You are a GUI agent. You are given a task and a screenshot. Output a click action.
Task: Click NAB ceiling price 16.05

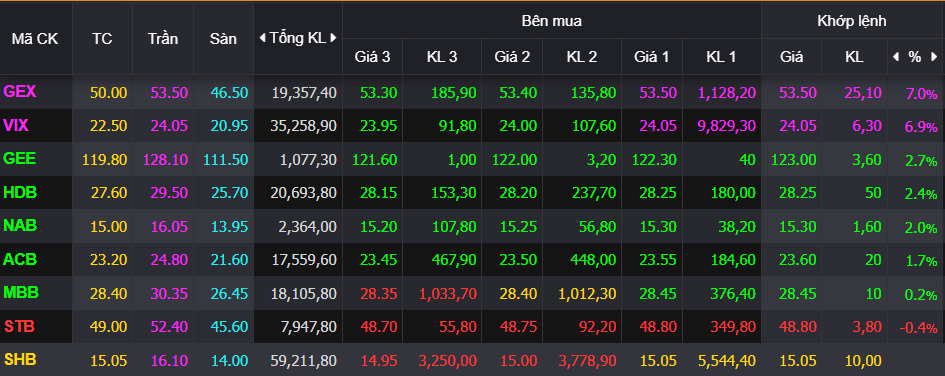[x=169, y=226]
